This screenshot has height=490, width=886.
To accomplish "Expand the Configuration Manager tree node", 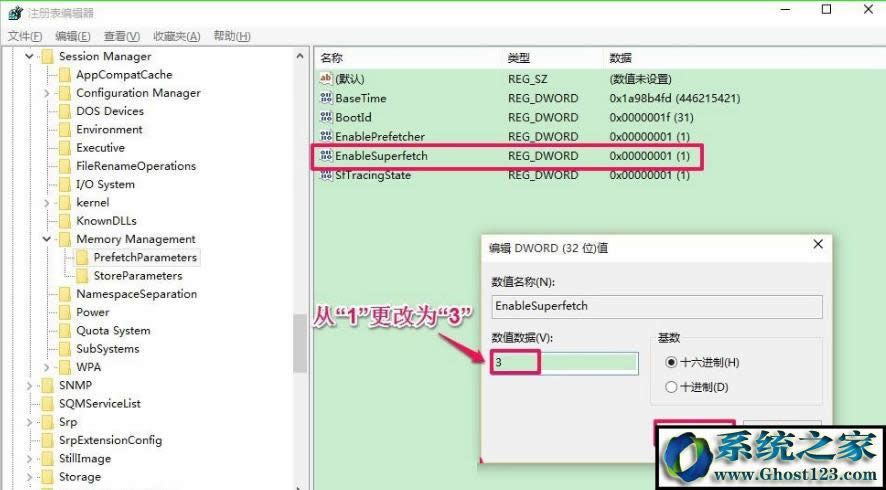I will pos(47,93).
